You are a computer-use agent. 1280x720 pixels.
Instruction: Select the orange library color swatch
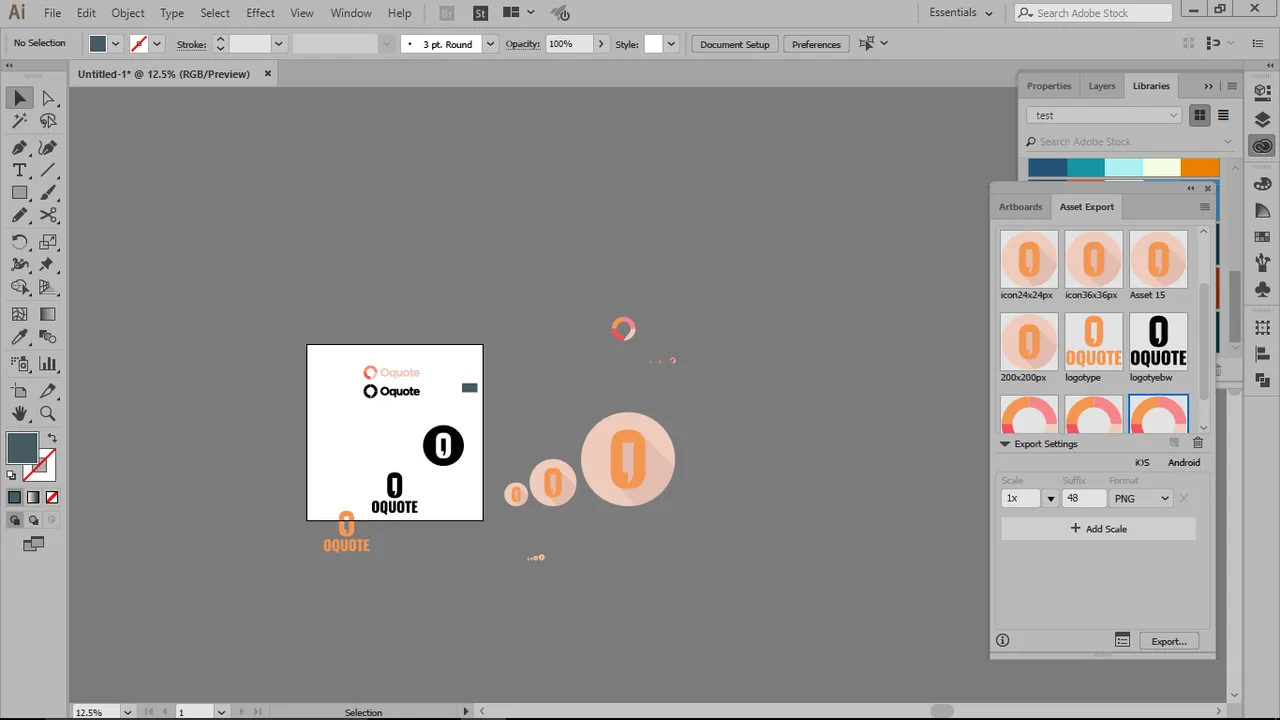[1200, 167]
